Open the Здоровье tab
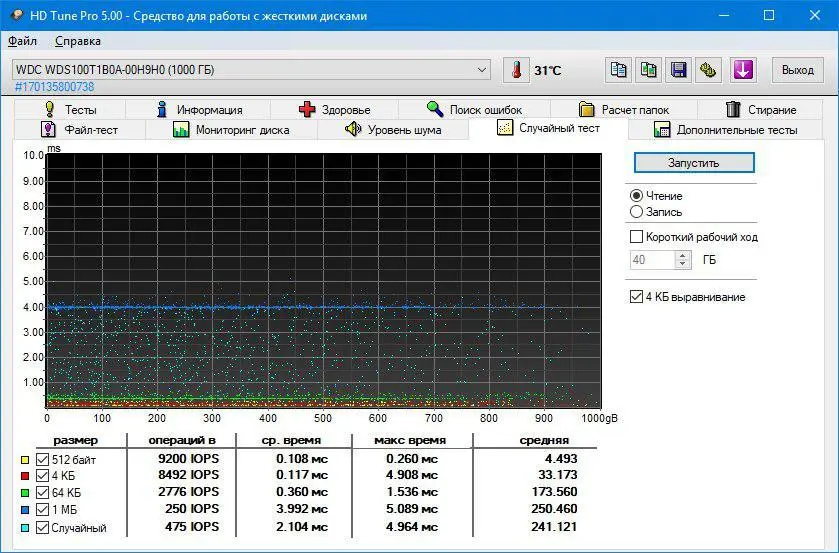Image resolution: width=839 pixels, height=553 pixels. [x=334, y=110]
